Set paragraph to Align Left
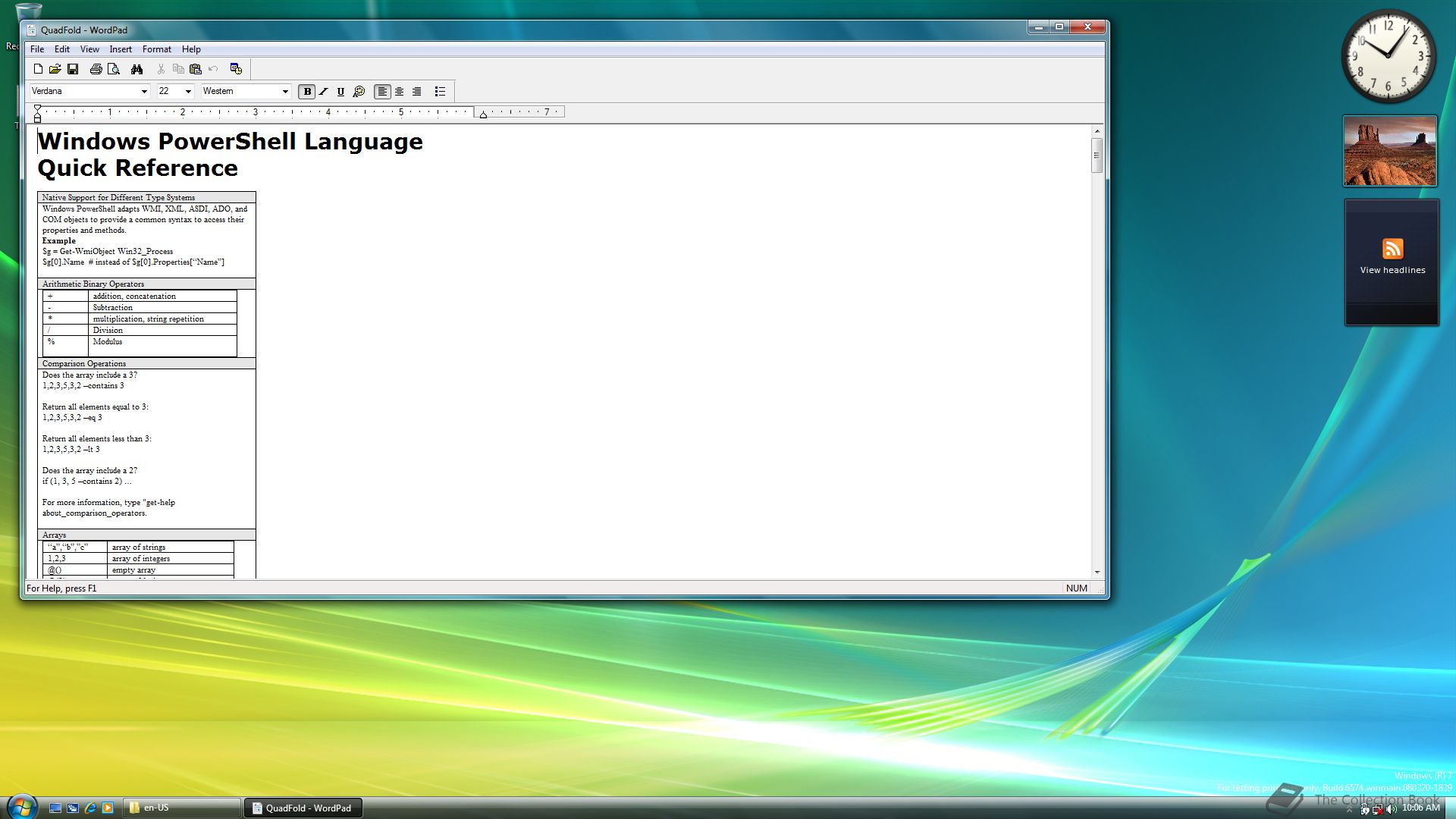 point(382,92)
